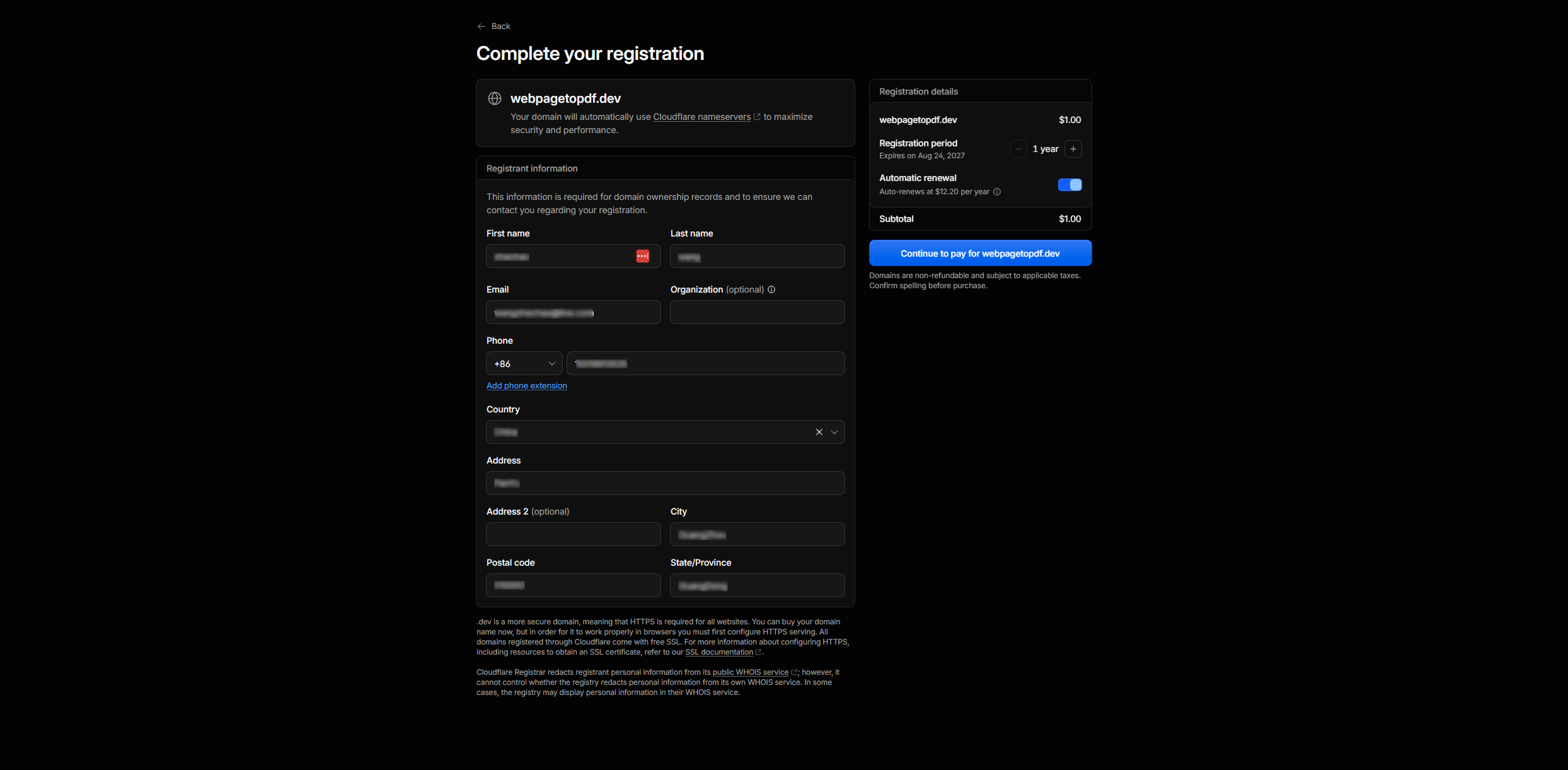Click the '1 year' registration period value
Viewport: 1568px width, 770px height.
[x=1046, y=149]
